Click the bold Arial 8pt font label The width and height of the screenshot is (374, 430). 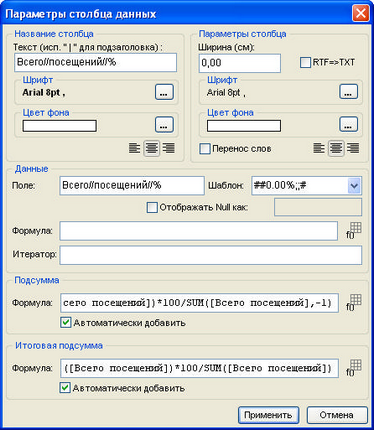tap(44, 93)
